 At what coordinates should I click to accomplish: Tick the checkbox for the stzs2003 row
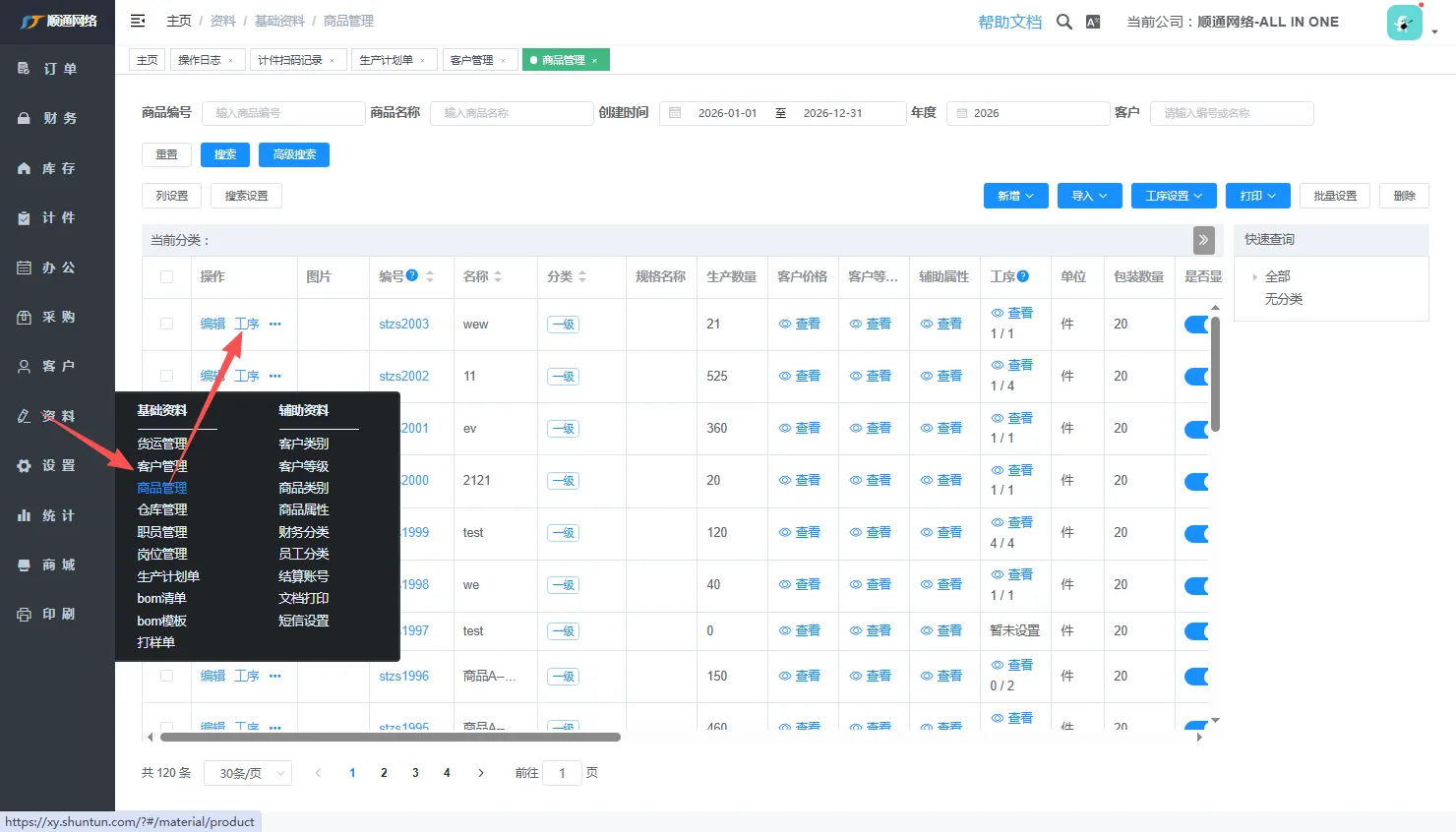166,325
